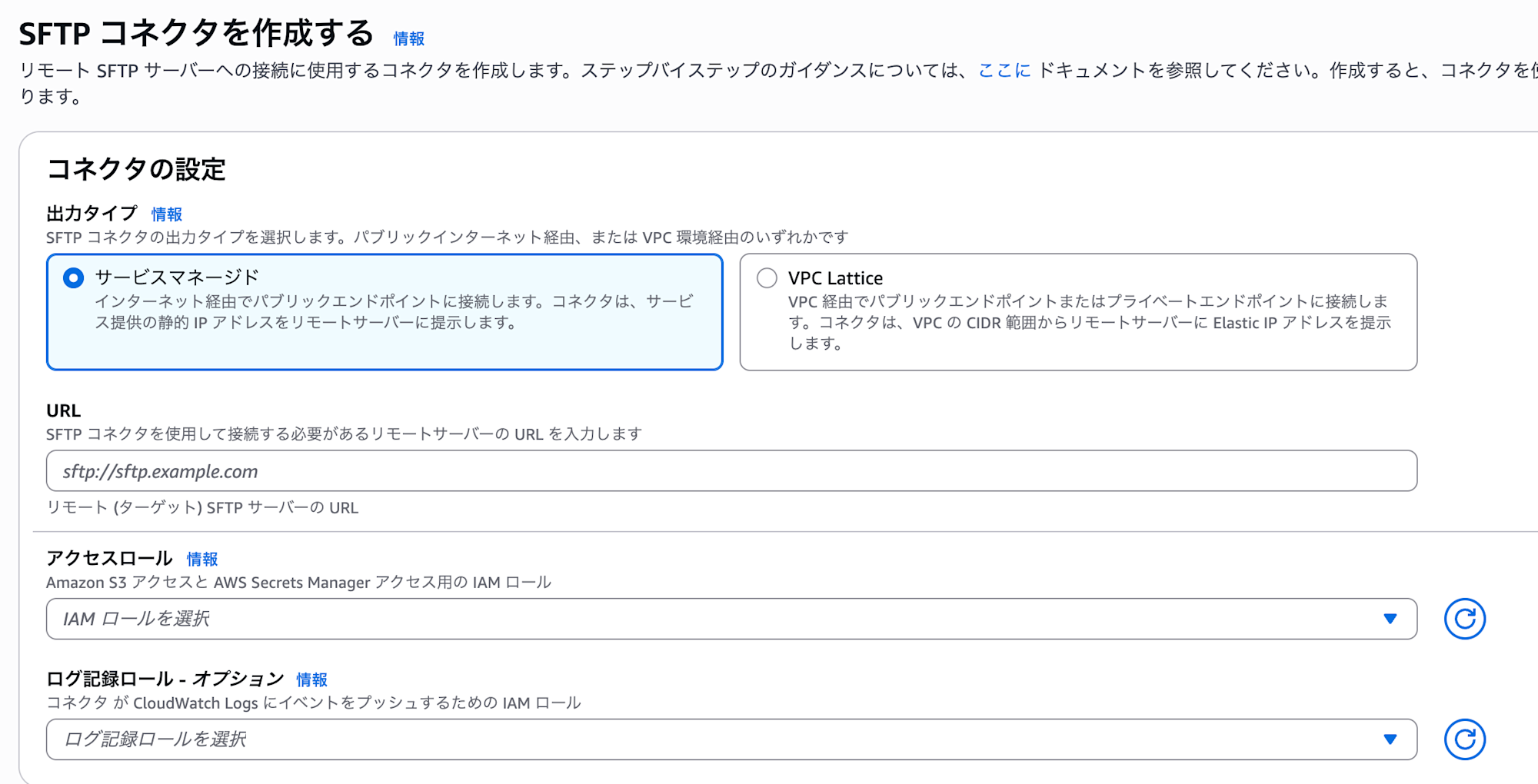Refresh the access role list

point(1464,619)
